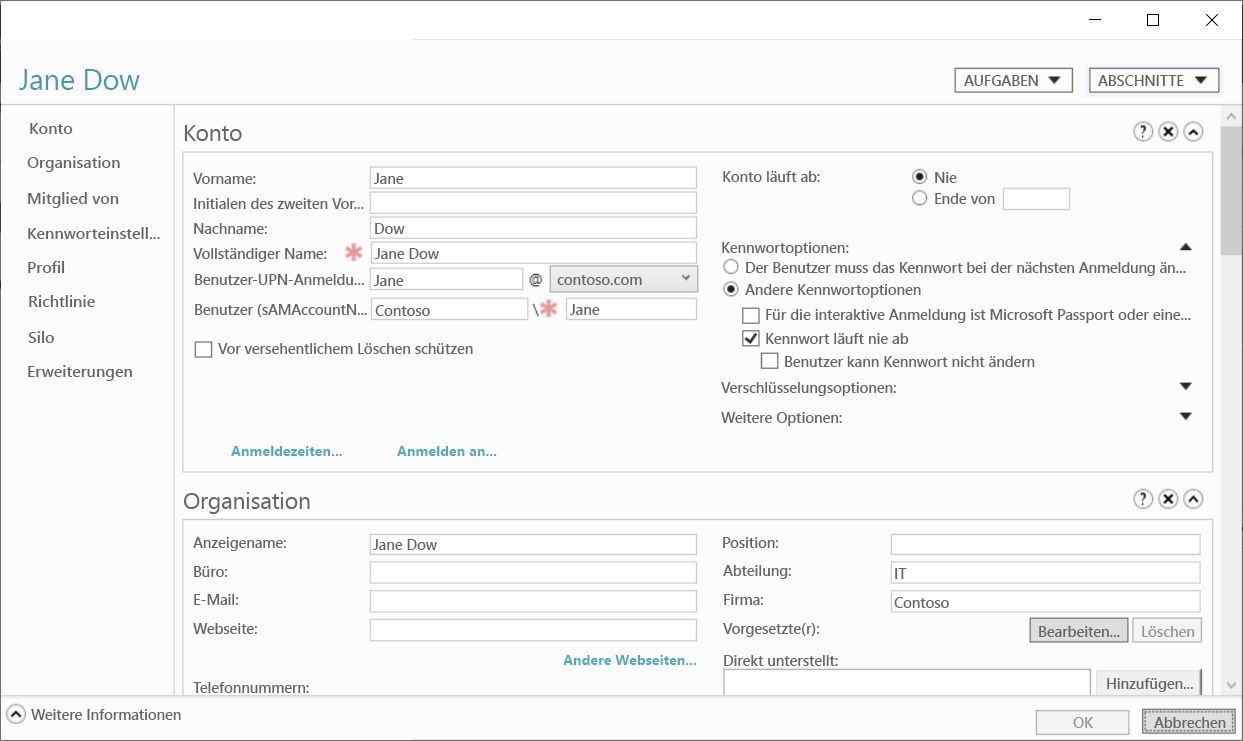1243x741 pixels.
Task: Select the 'Ende von' radio button
Action: (919, 198)
